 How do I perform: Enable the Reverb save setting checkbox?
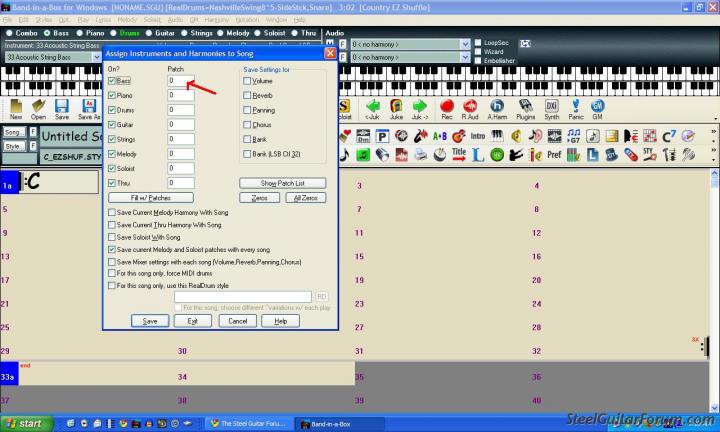pos(247,95)
